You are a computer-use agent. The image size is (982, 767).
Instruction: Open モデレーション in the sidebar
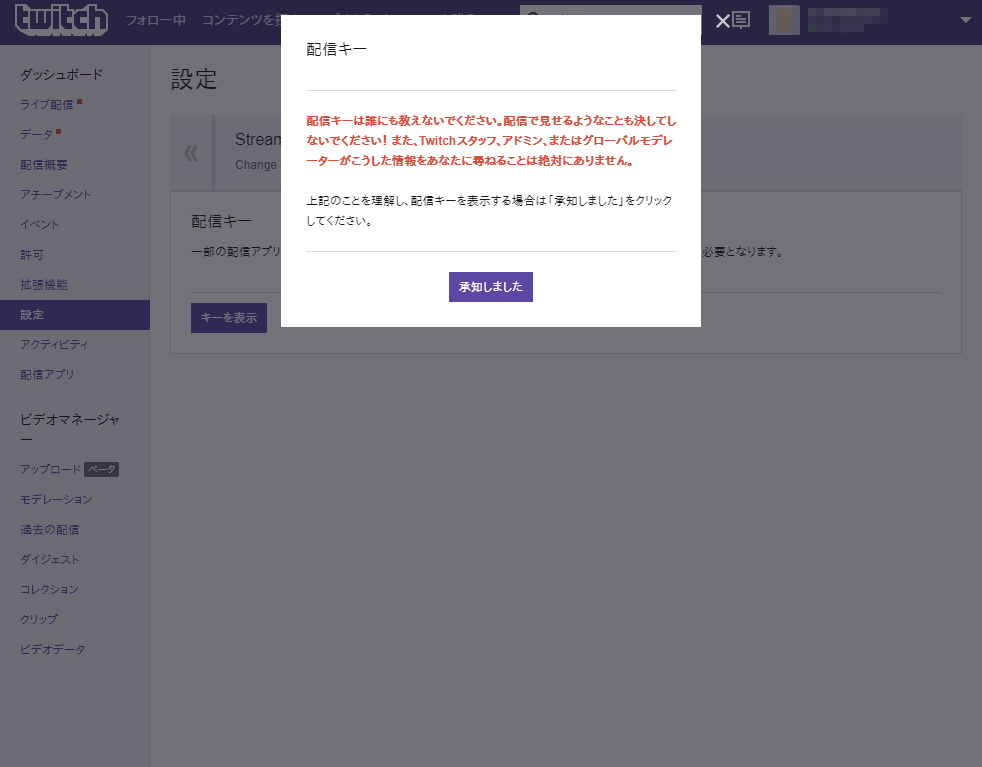pos(56,500)
